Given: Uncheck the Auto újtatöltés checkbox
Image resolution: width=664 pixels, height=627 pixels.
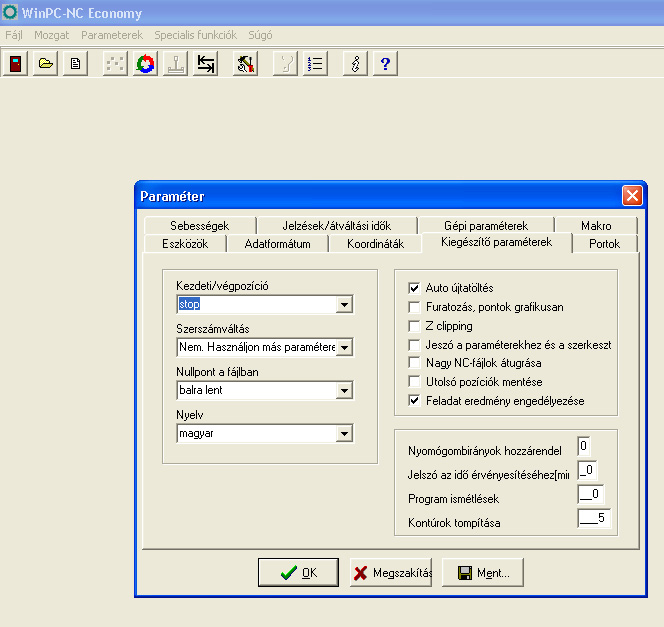Looking at the screenshot, I should point(414,288).
